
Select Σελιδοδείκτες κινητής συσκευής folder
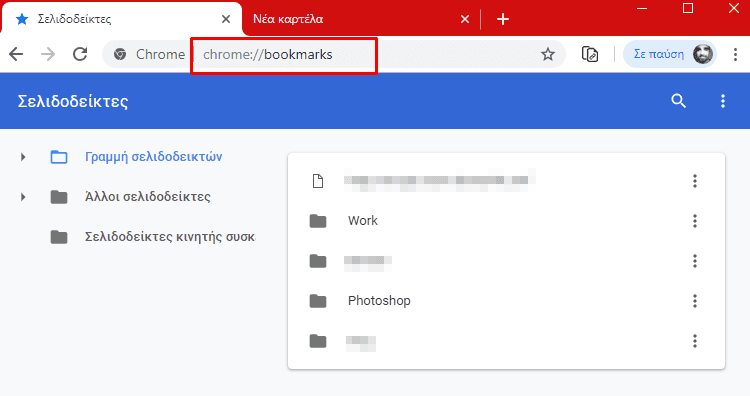pyautogui.click(x=170, y=237)
